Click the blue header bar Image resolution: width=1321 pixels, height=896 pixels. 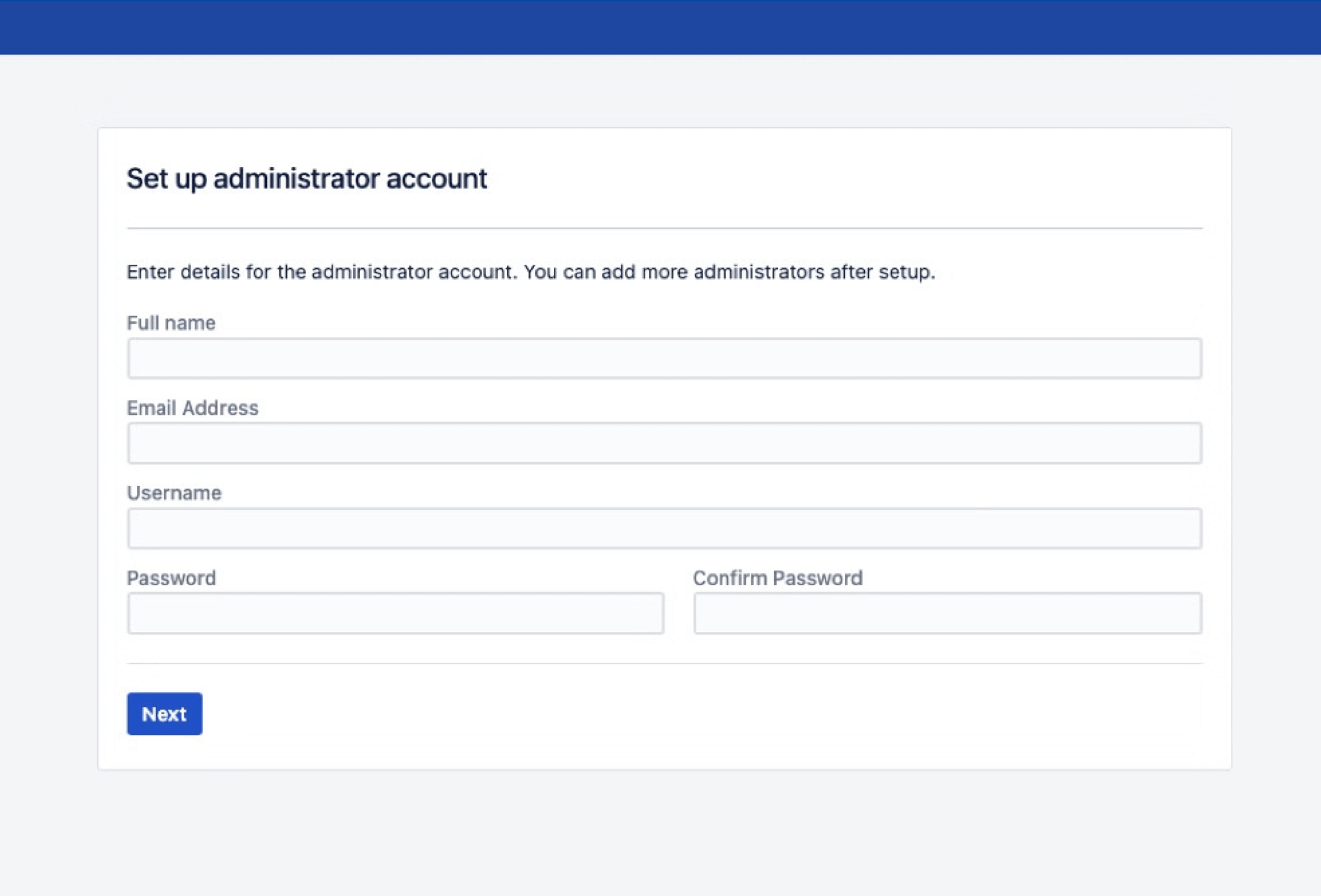[660, 26]
